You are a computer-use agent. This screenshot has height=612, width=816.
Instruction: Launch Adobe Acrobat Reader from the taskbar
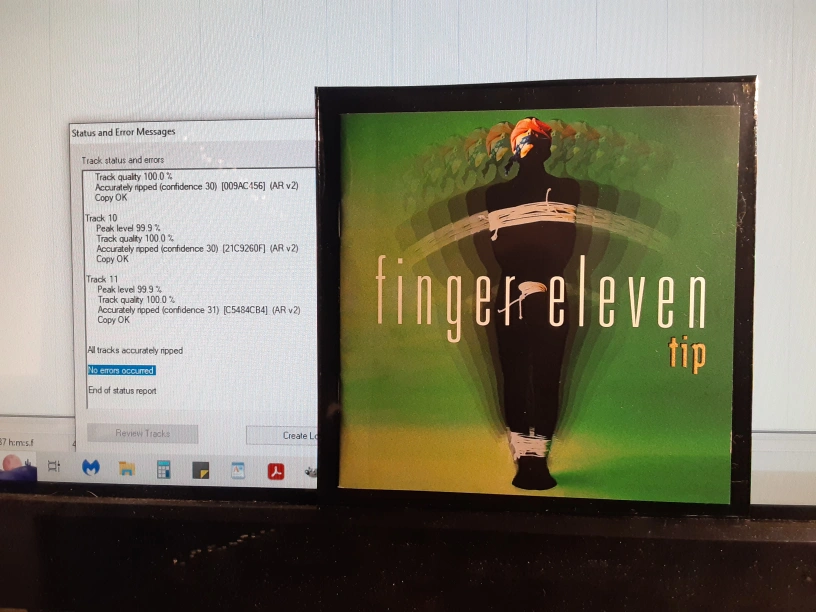click(x=276, y=471)
